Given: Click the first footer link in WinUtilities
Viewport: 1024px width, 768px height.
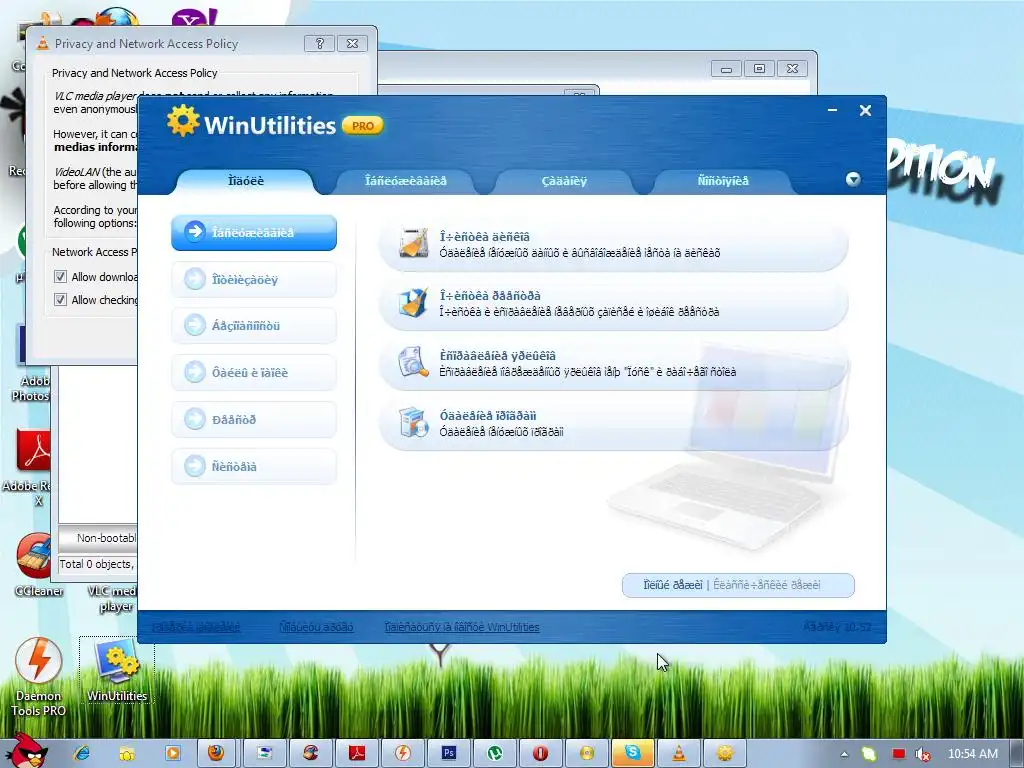Looking at the screenshot, I should (x=196, y=627).
